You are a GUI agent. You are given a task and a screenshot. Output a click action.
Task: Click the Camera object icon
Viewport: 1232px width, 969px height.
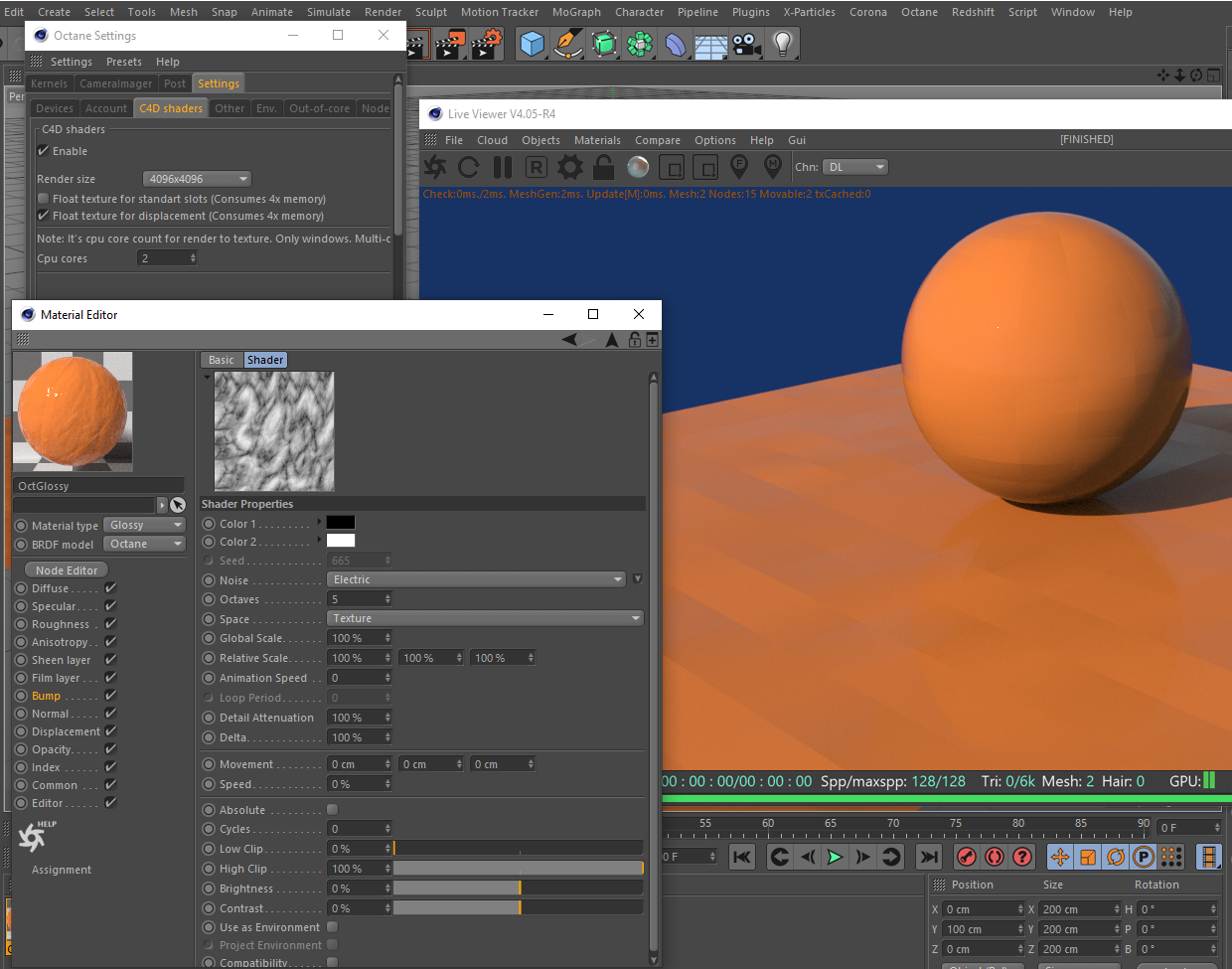click(747, 45)
